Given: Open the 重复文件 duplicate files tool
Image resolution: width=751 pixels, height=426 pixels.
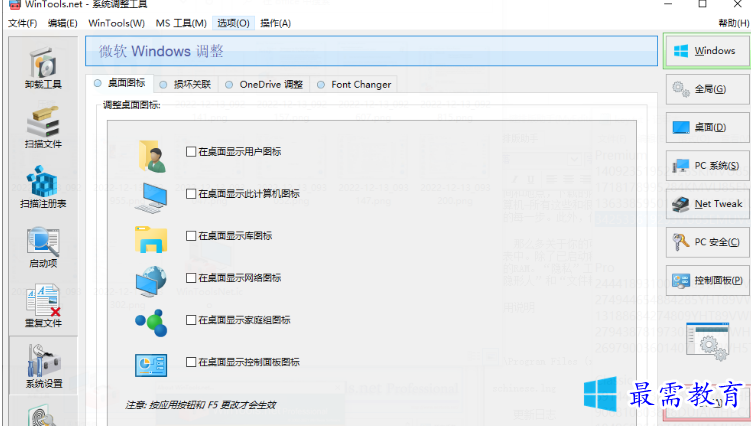Looking at the screenshot, I should [x=43, y=305].
